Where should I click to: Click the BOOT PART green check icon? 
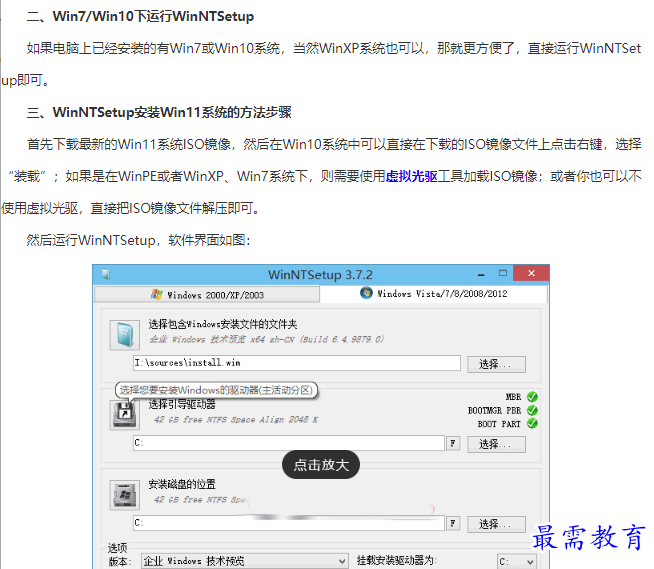coord(532,423)
